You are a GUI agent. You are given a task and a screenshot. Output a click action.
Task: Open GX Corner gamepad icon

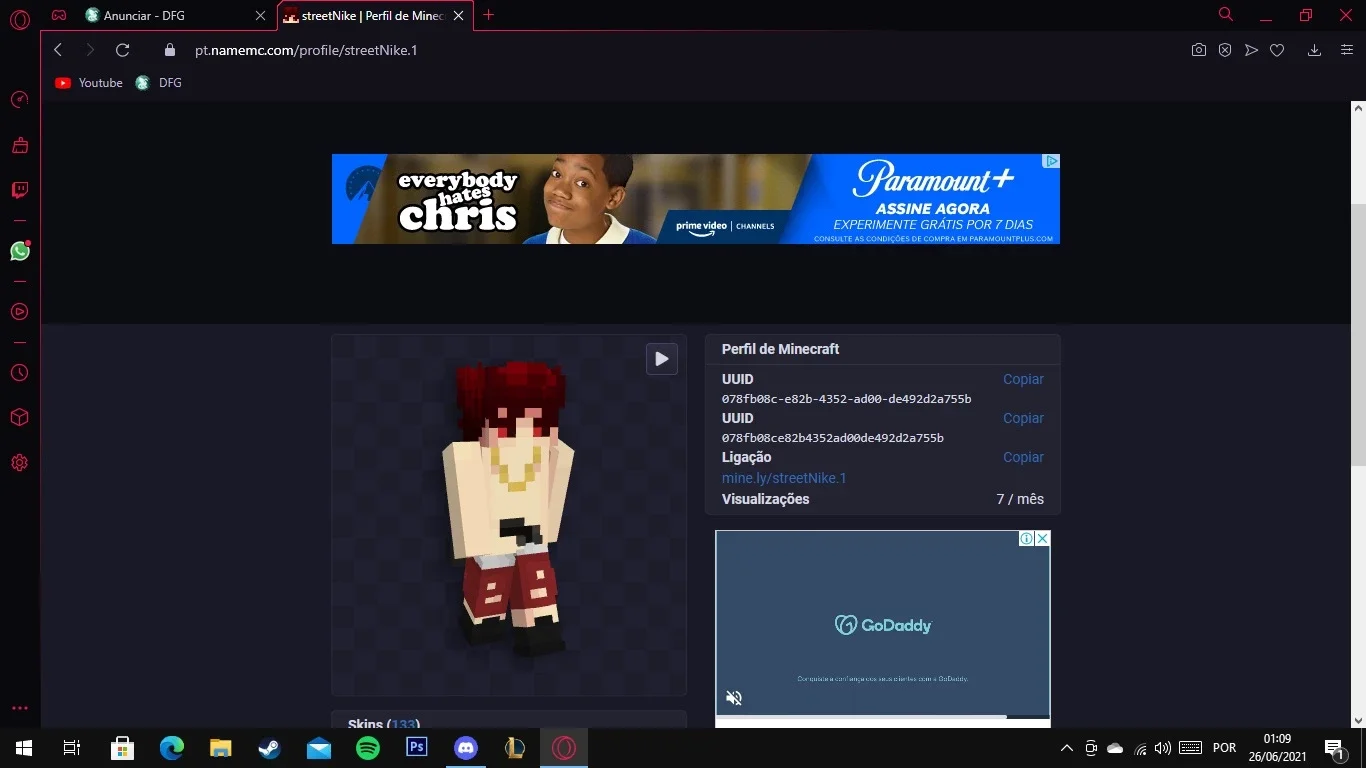60,15
